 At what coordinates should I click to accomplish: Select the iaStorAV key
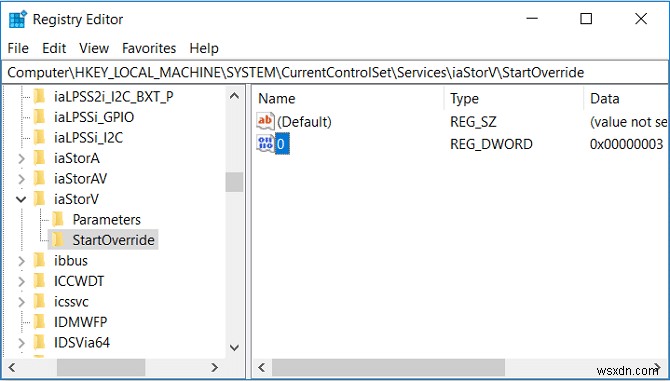(81, 179)
